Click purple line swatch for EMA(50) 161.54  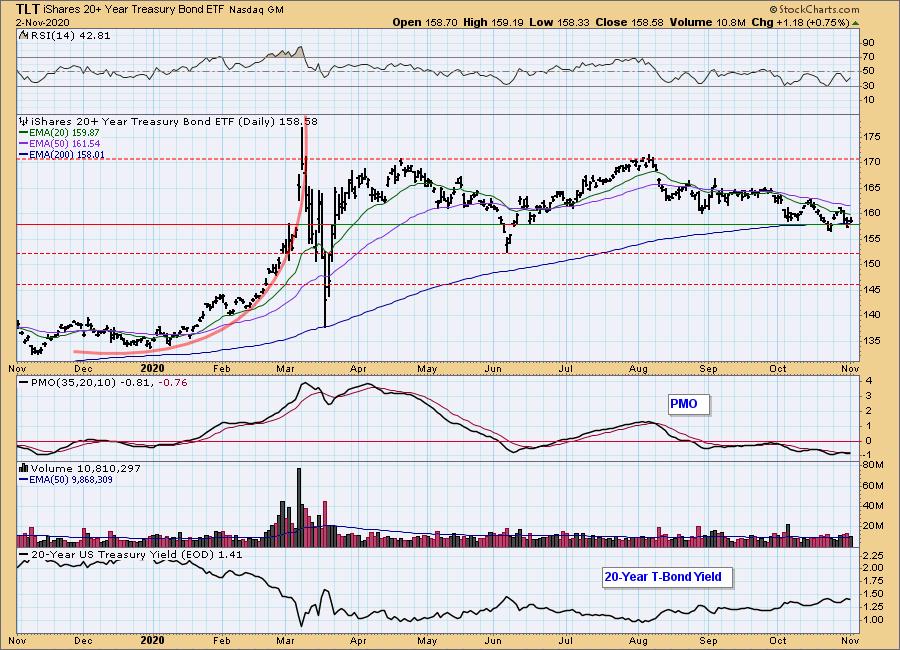coord(24,144)
